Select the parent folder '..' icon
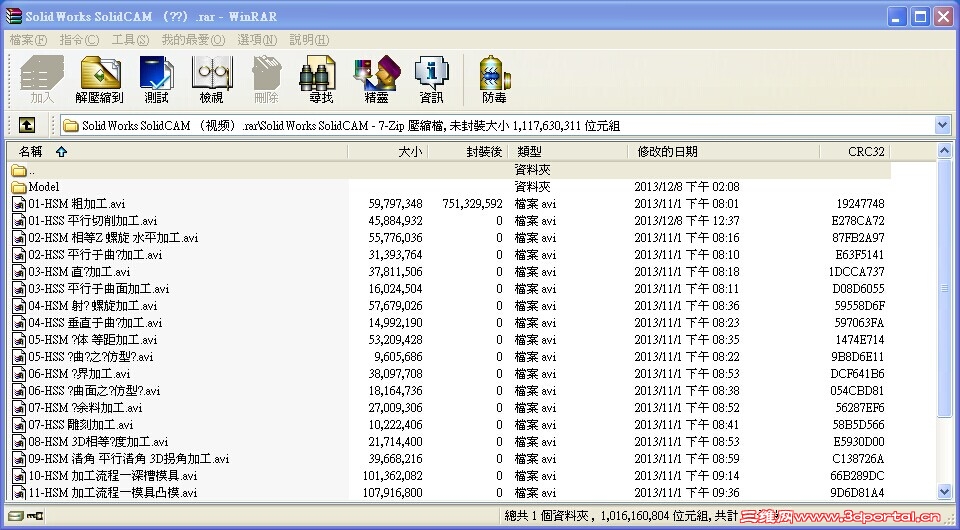Image resolution: width=960 pixels, height=530 pixels. pyautogui.click(x=19, y=170)
